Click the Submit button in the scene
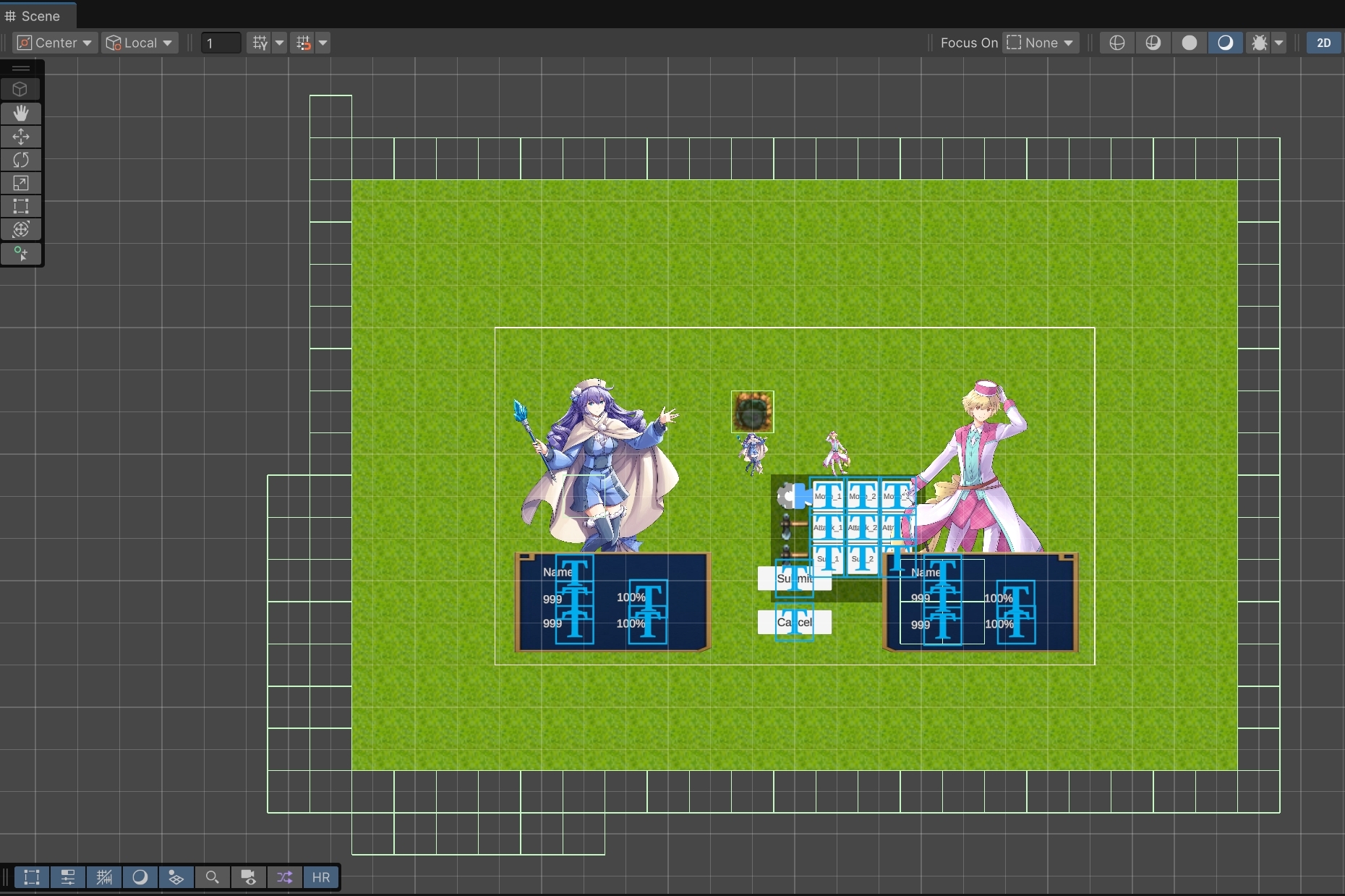Image resolution: width=1345 pixels, height=896 pixels. [x=794, y=579]
